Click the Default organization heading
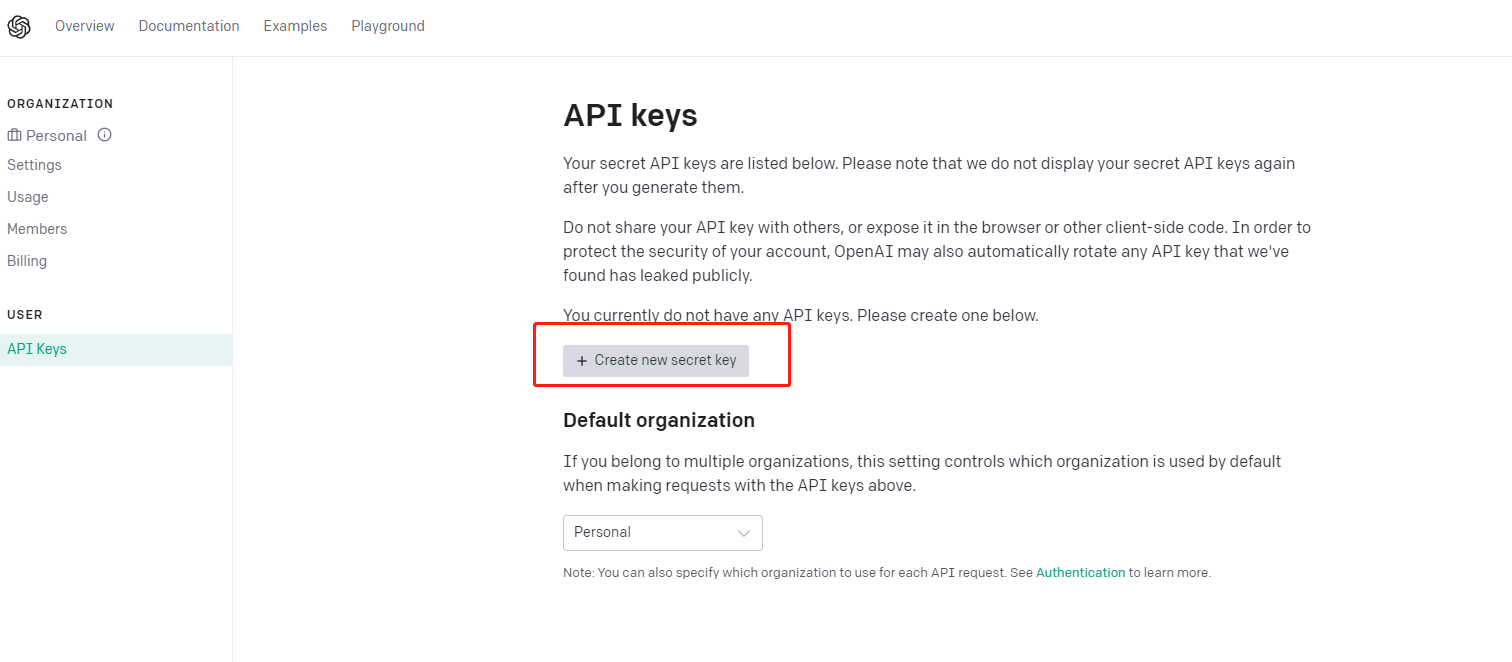This screenshot has height=662, width=1512. pyautogui.click(x=659, y=420)
